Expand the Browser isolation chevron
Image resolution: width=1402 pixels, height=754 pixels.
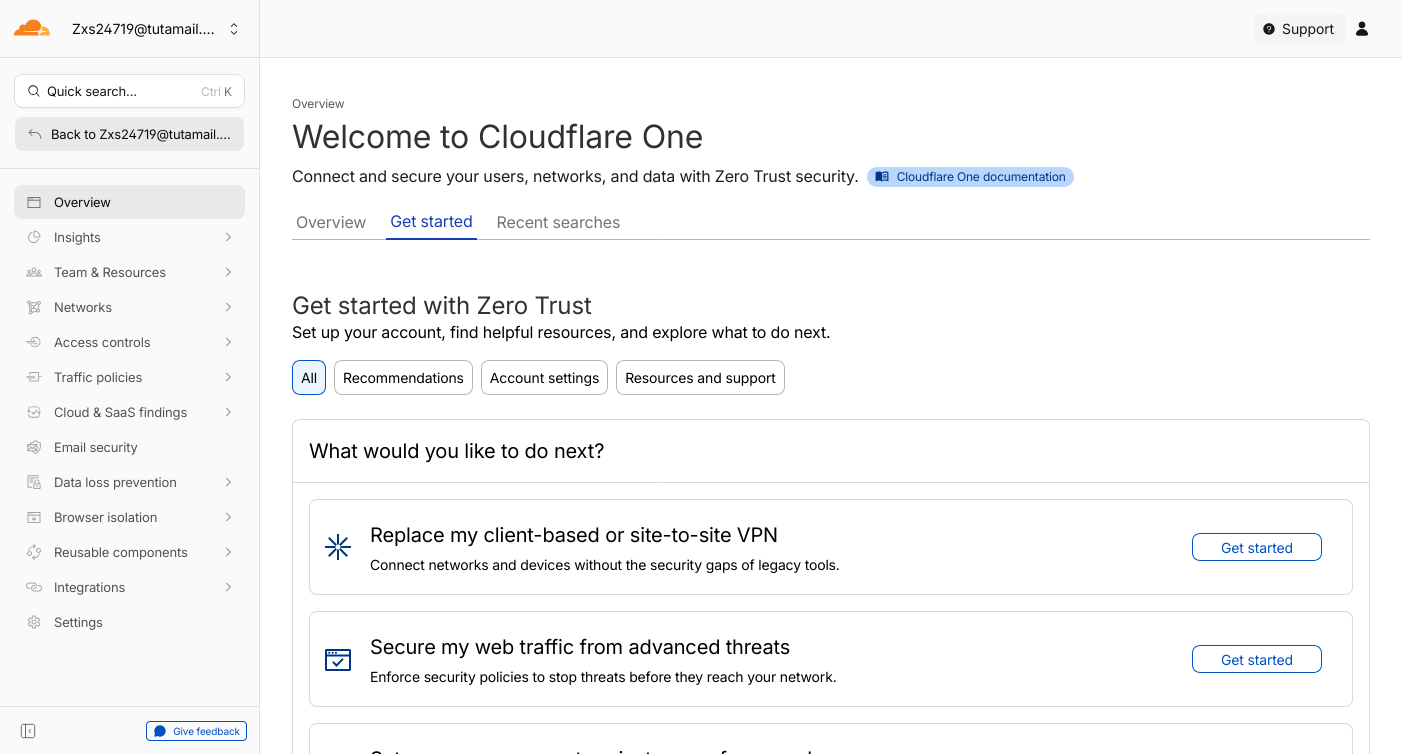coord(228,517)
